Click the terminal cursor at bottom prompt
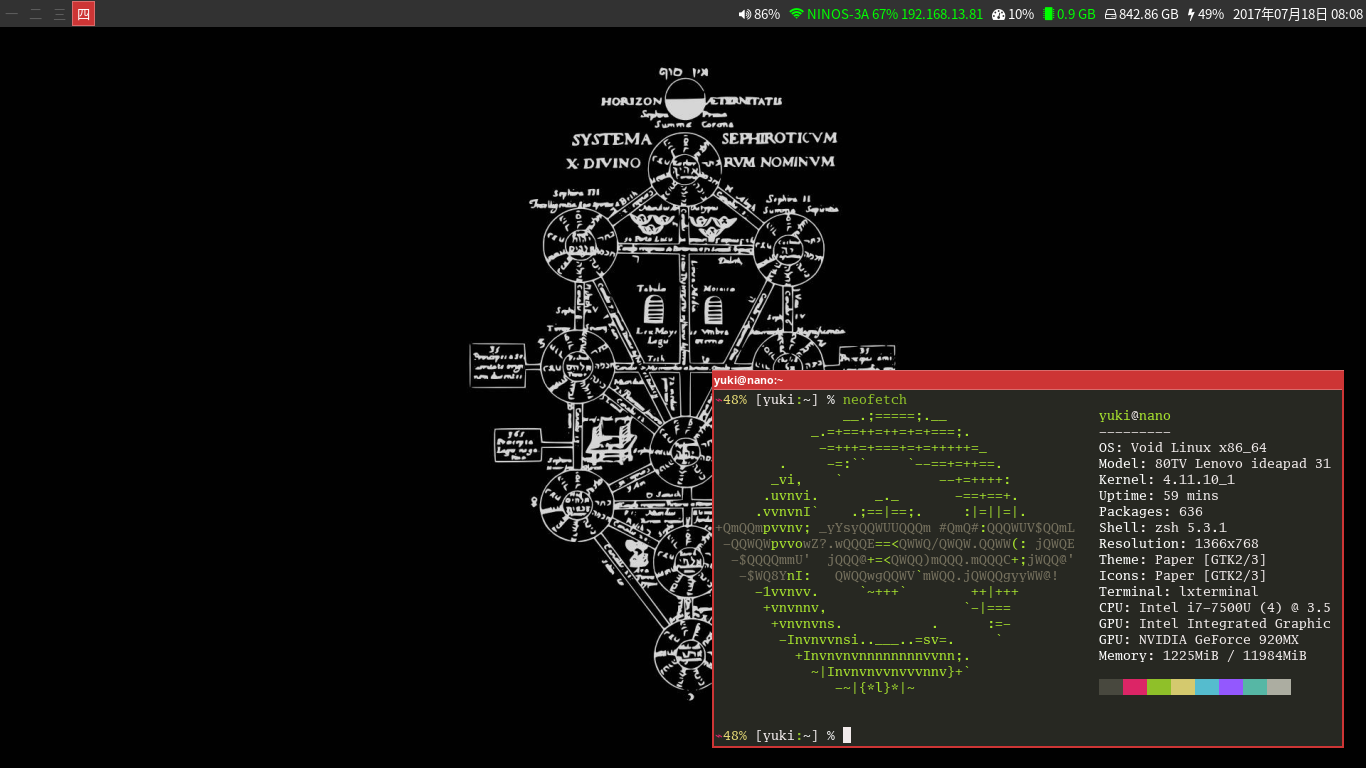This screenshot has width=1366, height=768. pos(847,736)
